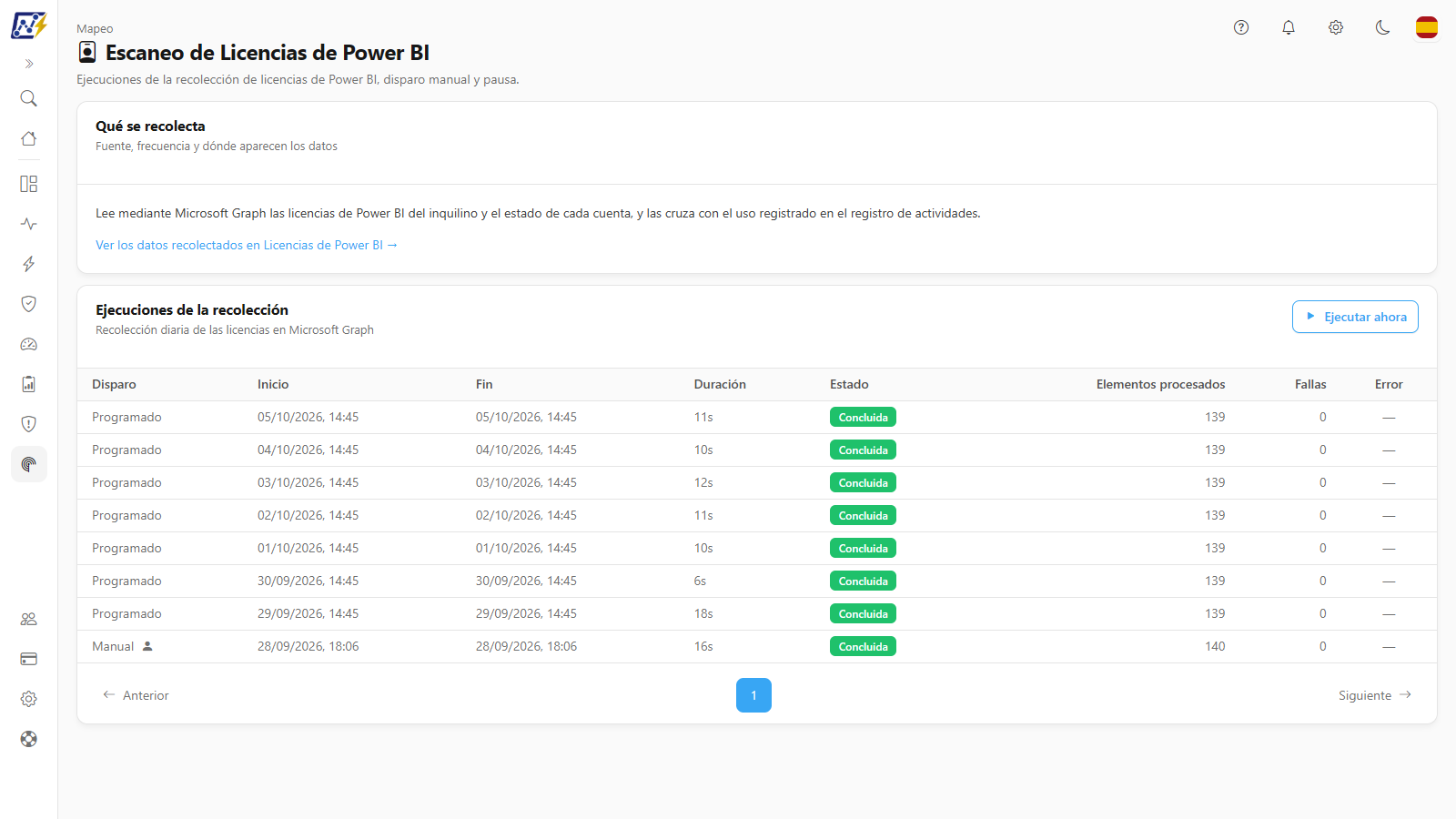Open 'Ver los datos recolectados en Licencias de Power BI' link

point(247,245)
